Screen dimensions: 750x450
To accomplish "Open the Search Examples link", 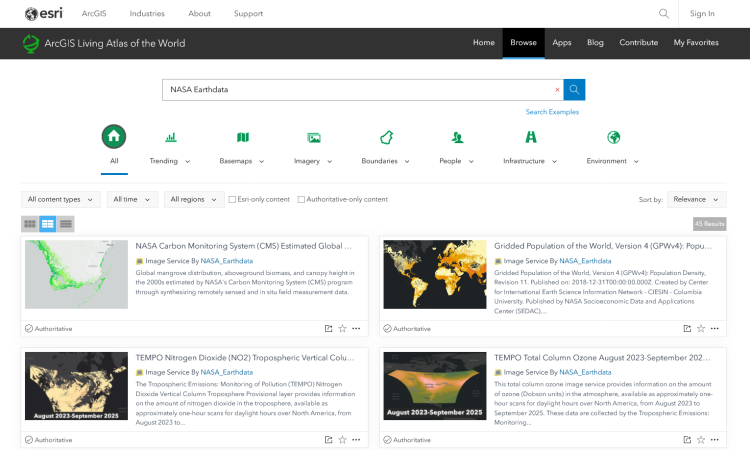I will point(552,112).
